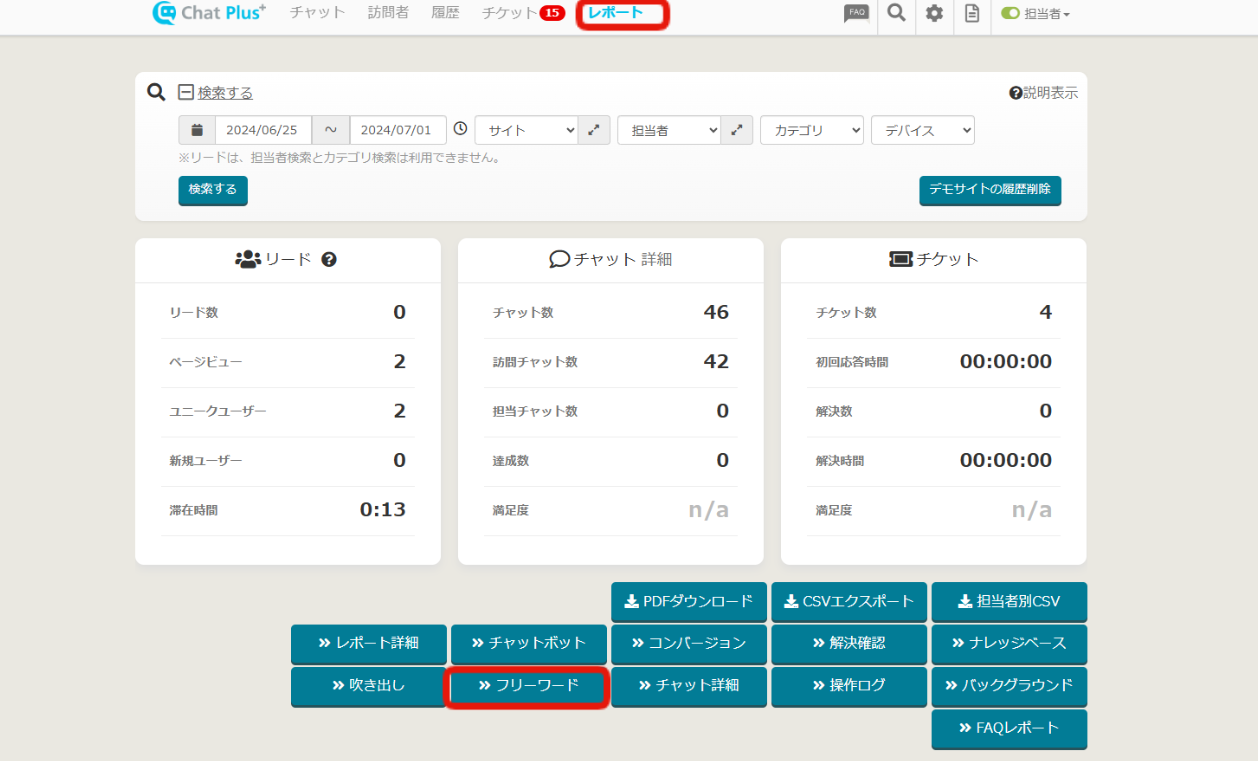Open the デバイス dropdown
The width and height of the screenshot is (1258, 761).
[x=922, y=130]
